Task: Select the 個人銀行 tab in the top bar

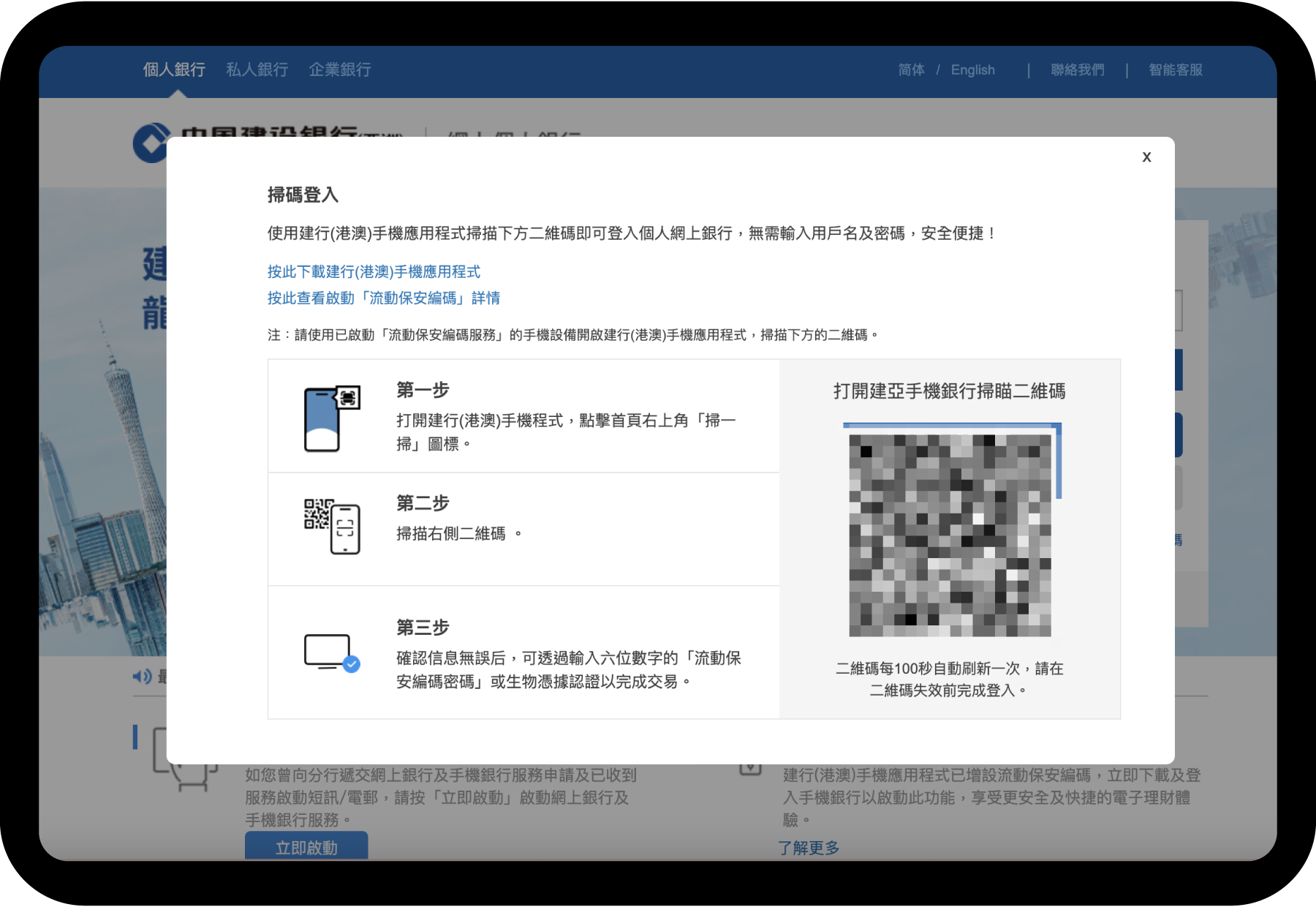Action: (174, 69)
